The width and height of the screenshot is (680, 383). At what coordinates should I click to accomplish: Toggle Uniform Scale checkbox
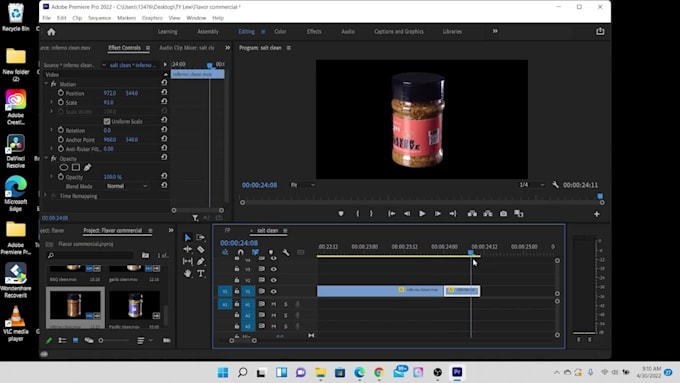(x=107, y=121)
